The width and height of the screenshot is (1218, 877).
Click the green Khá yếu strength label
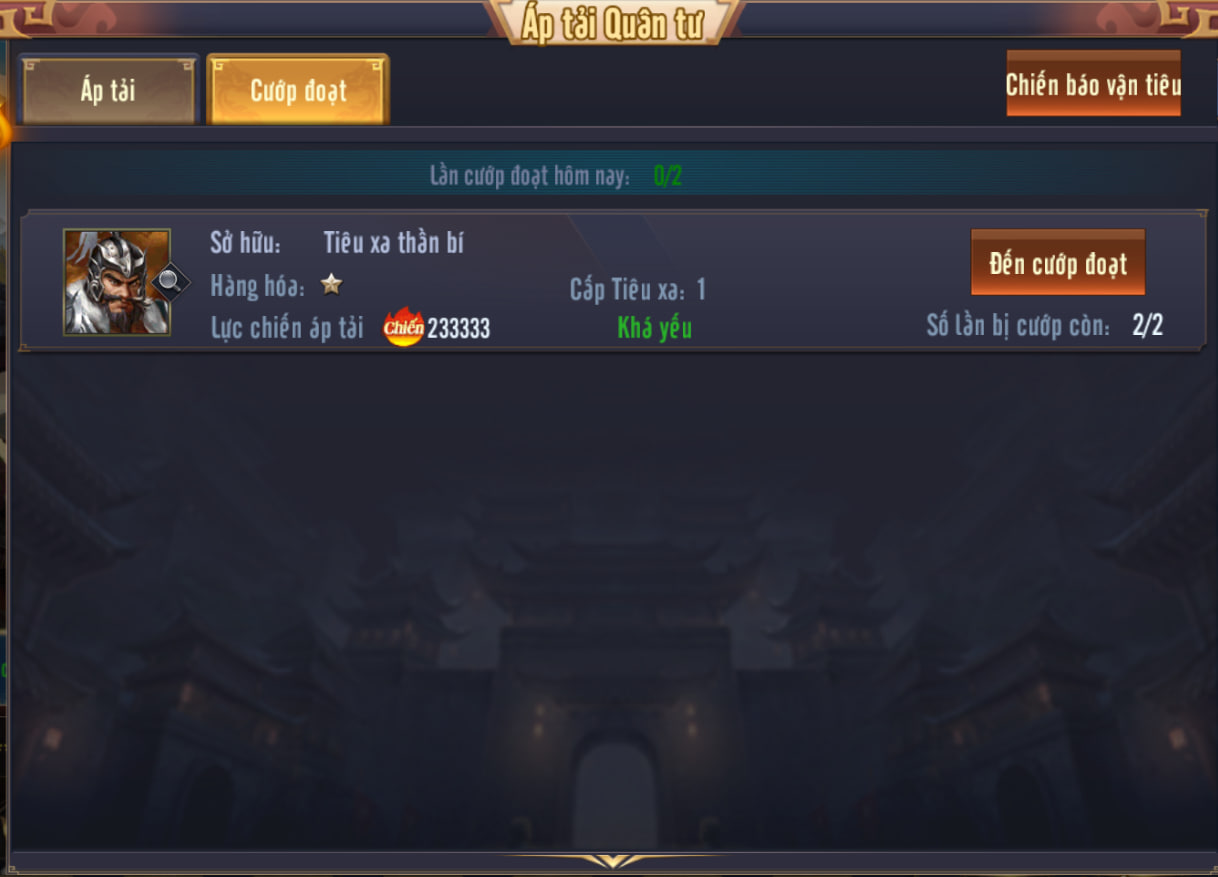point(655,328)
